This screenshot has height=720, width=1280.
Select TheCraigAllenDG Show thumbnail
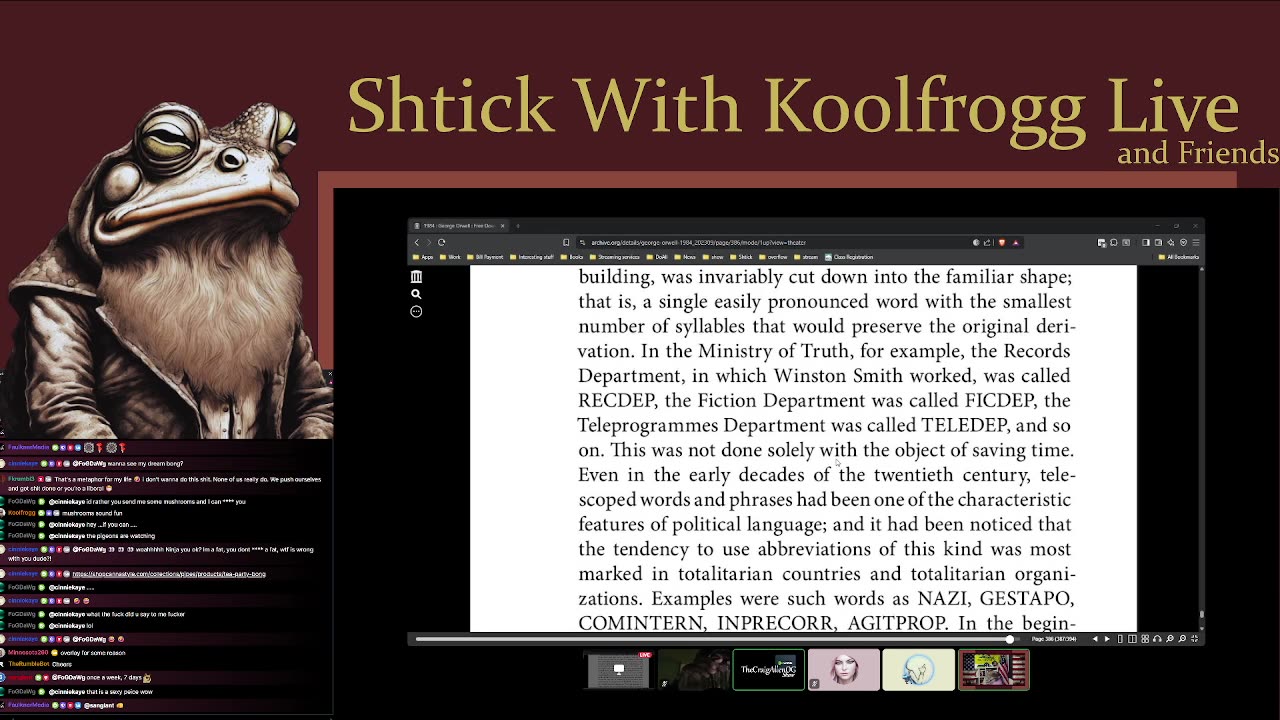coord(768,670)
